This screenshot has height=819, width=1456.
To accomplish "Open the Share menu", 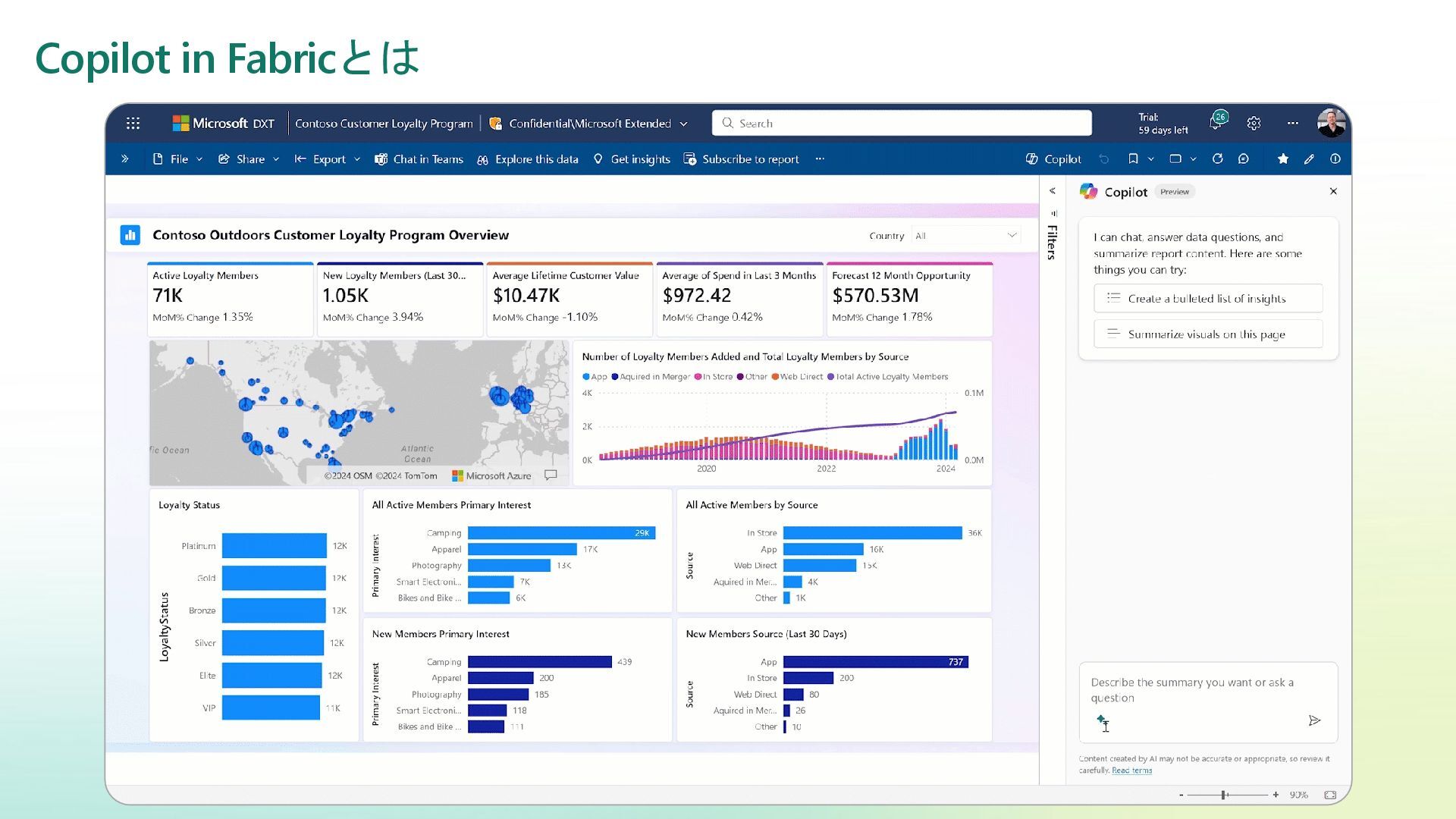I will click(249, 158).
